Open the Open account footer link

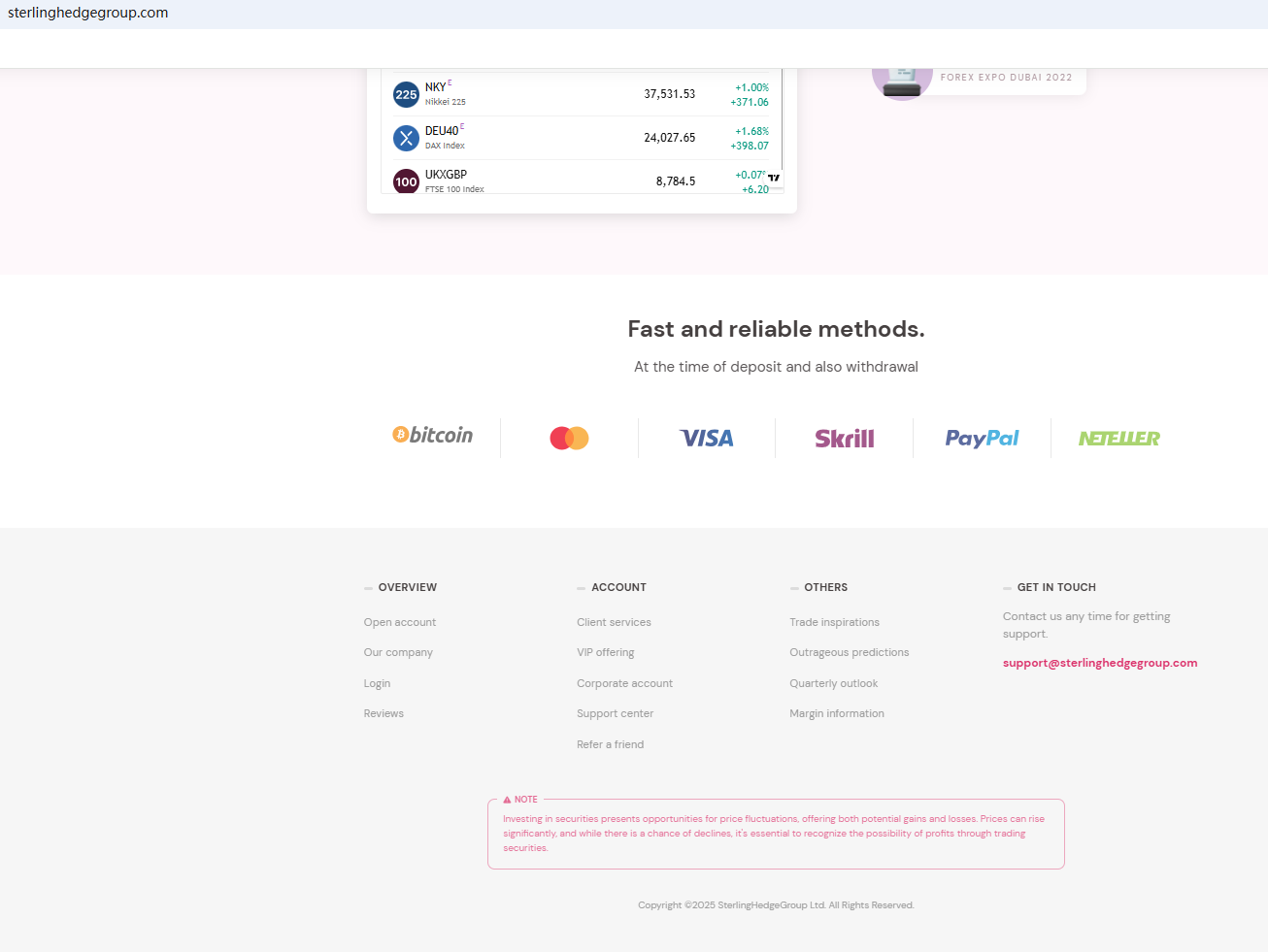tap(400, 622)
